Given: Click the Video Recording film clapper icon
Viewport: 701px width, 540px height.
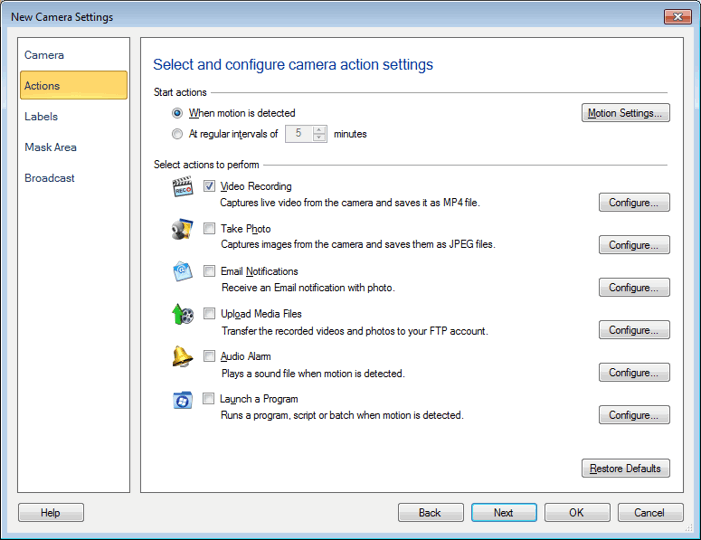Looking at the screenshot, I should (x=182, y=187).
